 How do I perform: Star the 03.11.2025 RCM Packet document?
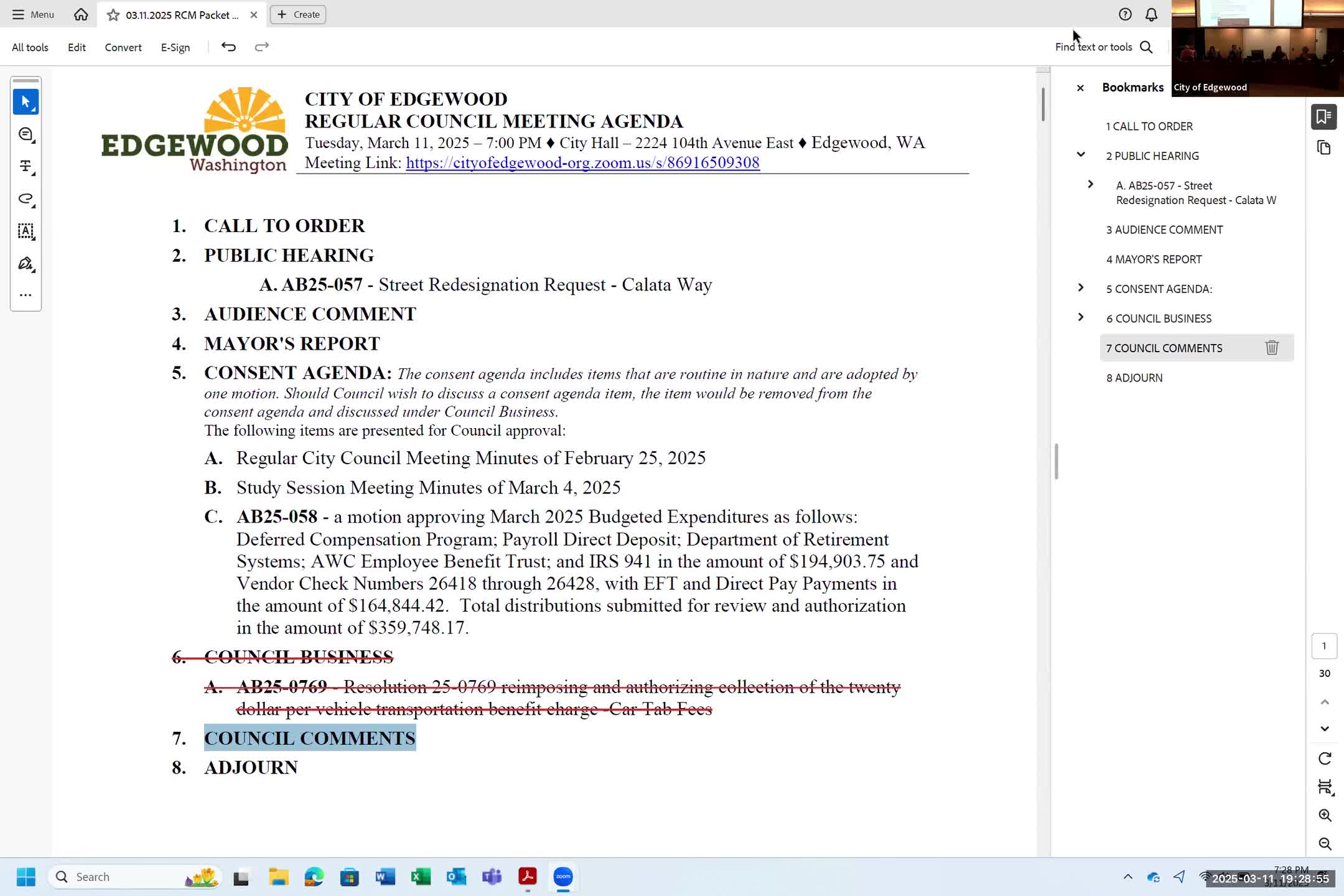click(x=113, y=15)
